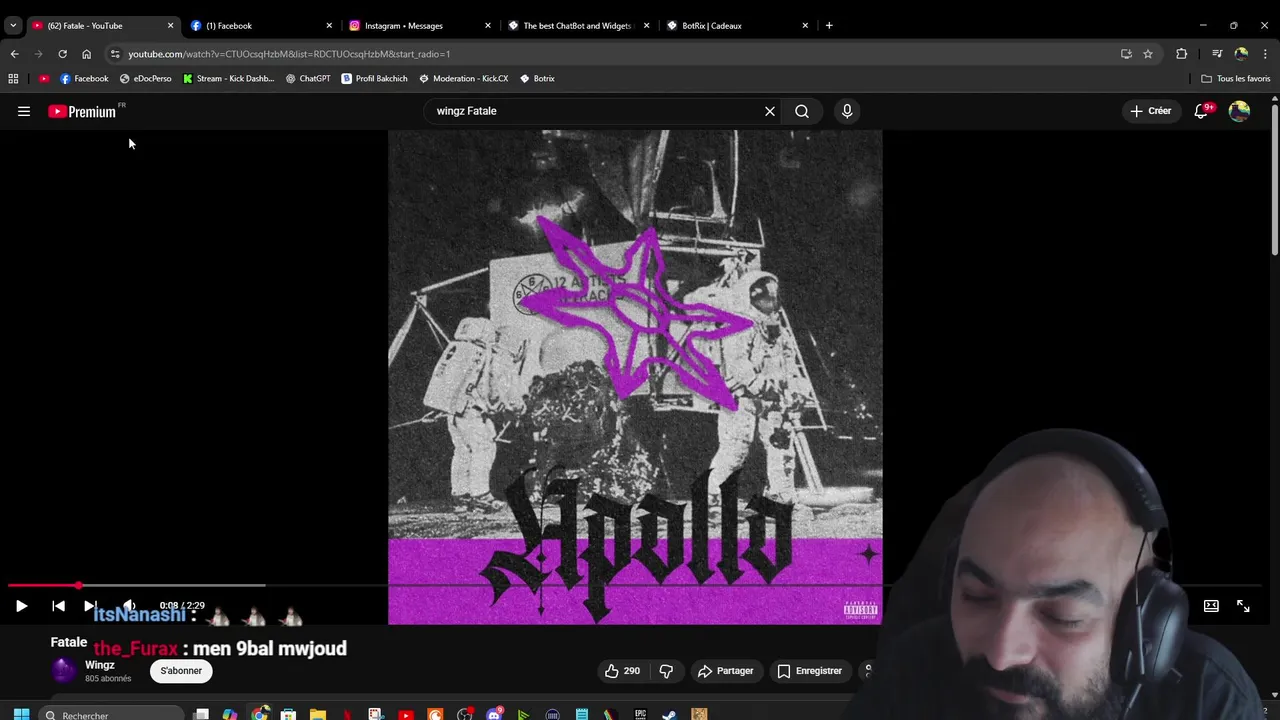Image resolution: width=1280 pixels, height=720 pixels.
Task: Open media controls music icon
Action: (1217, 54)
